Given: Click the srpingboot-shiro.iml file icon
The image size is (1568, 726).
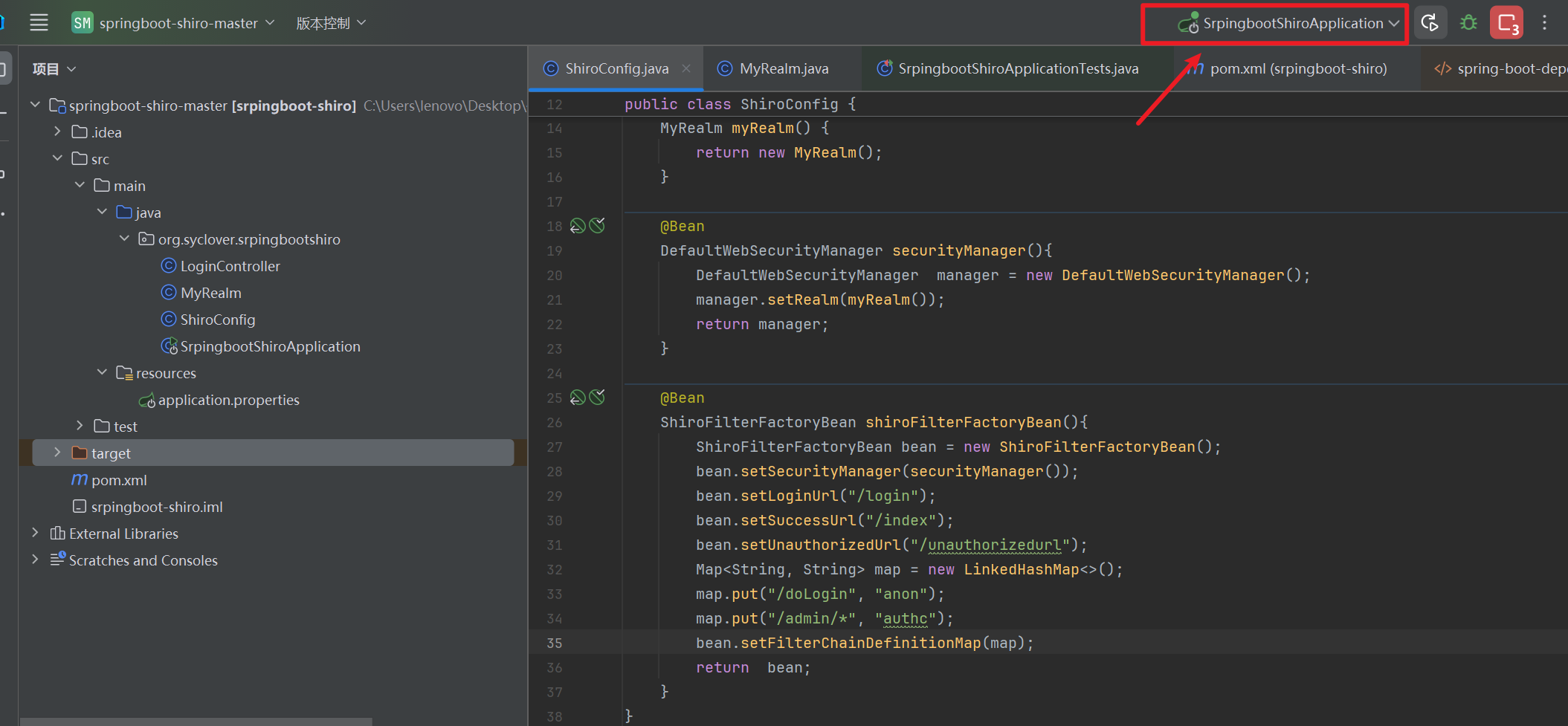Looking at the screenshot, I should [80, 507].
